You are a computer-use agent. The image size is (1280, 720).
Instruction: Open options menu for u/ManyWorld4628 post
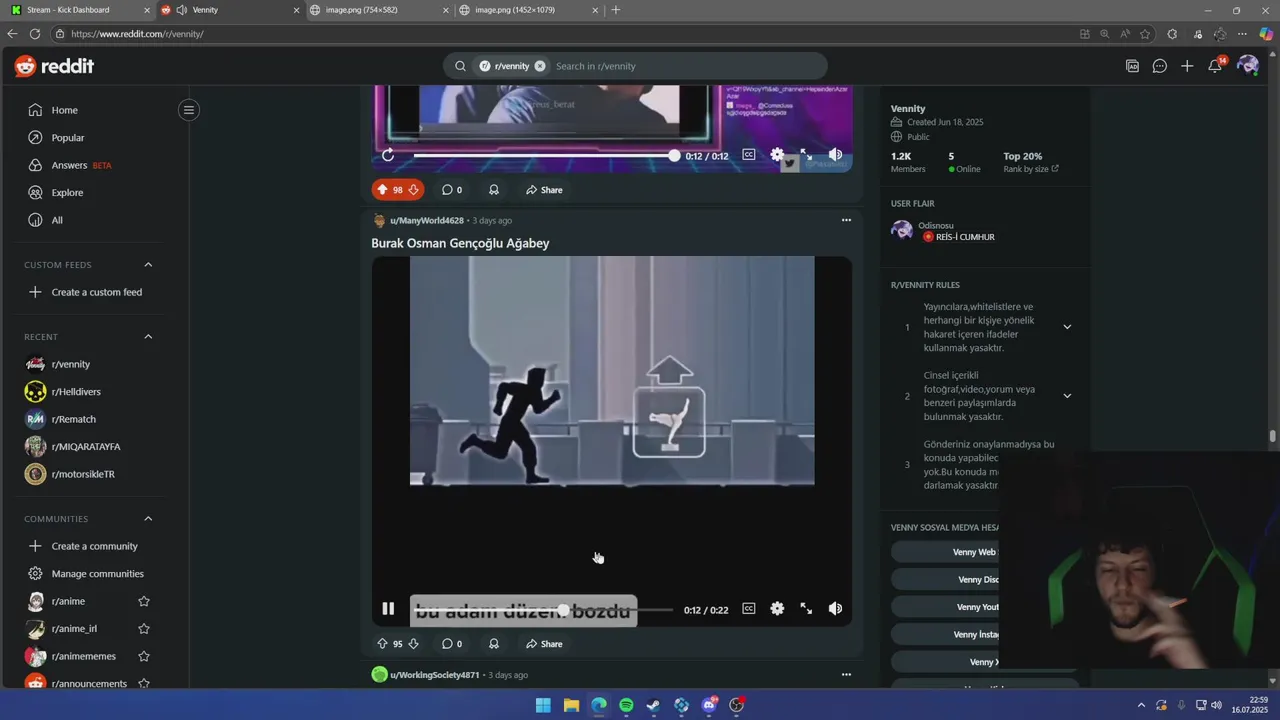coord(846,220)
